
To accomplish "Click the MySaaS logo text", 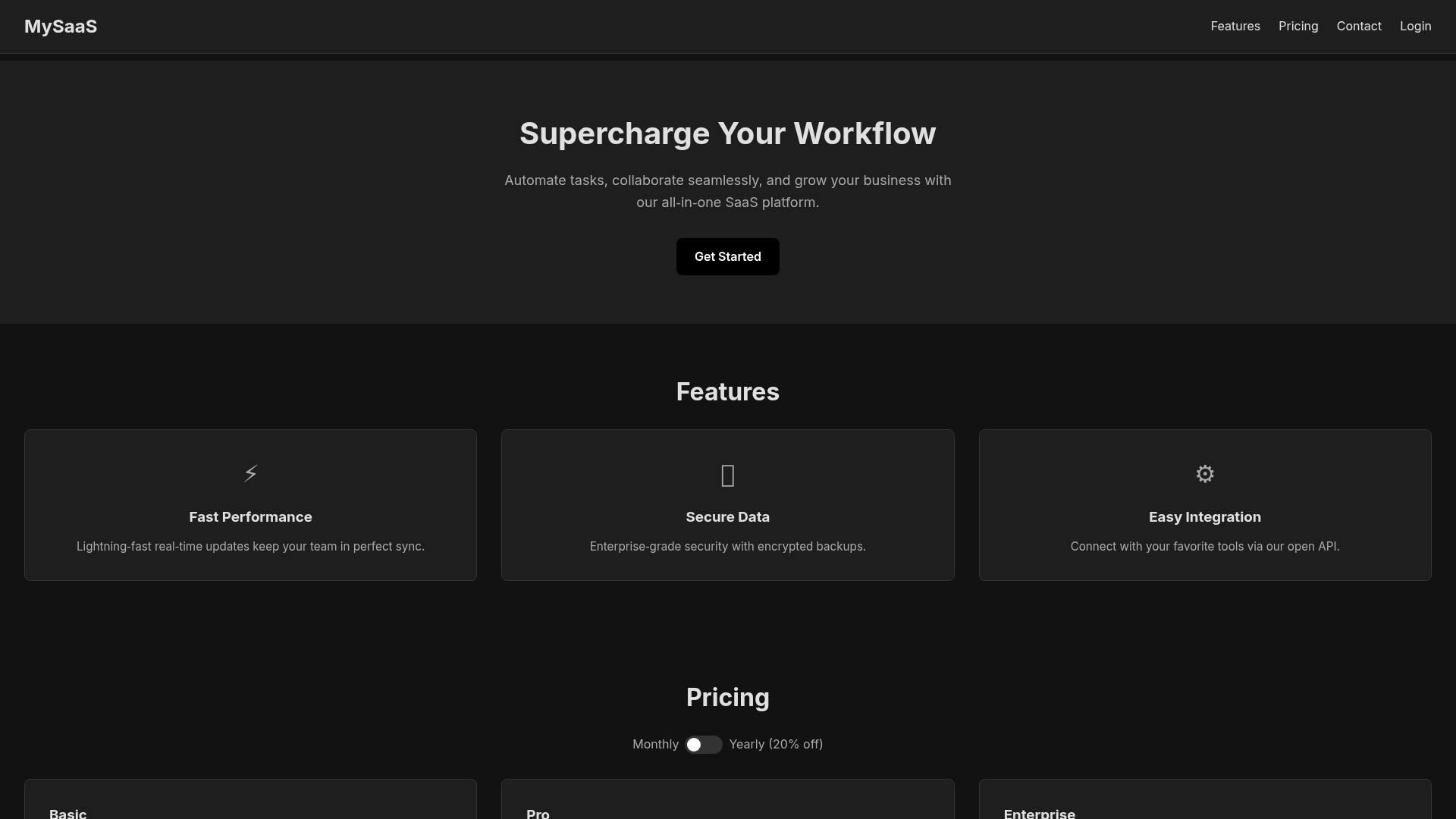I will click(x=61, y=27).
